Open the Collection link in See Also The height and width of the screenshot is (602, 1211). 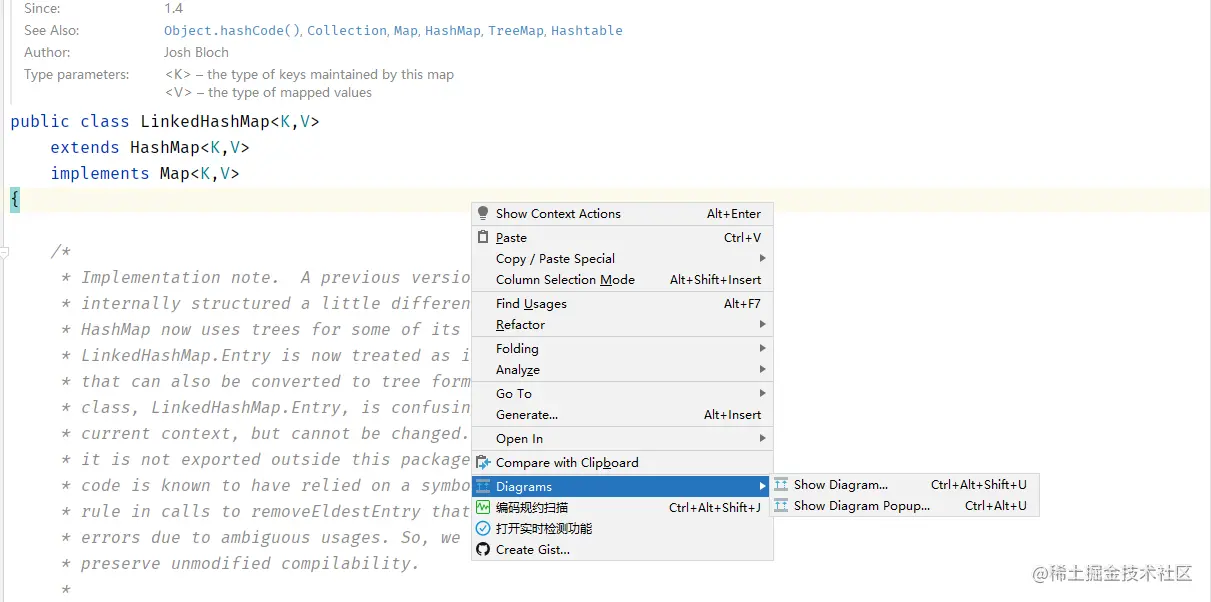click(x=346, y=30)
